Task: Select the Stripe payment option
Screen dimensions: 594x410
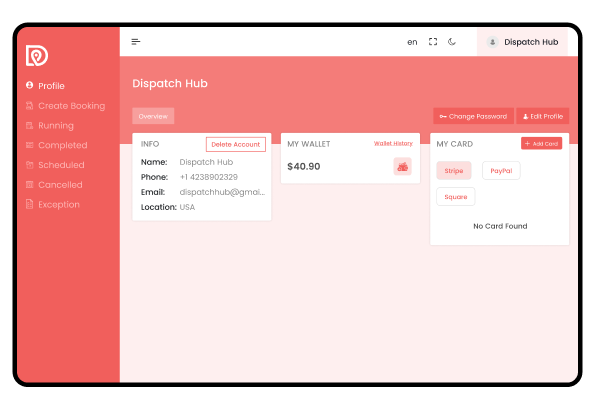Action: click(x=454, y=171)
